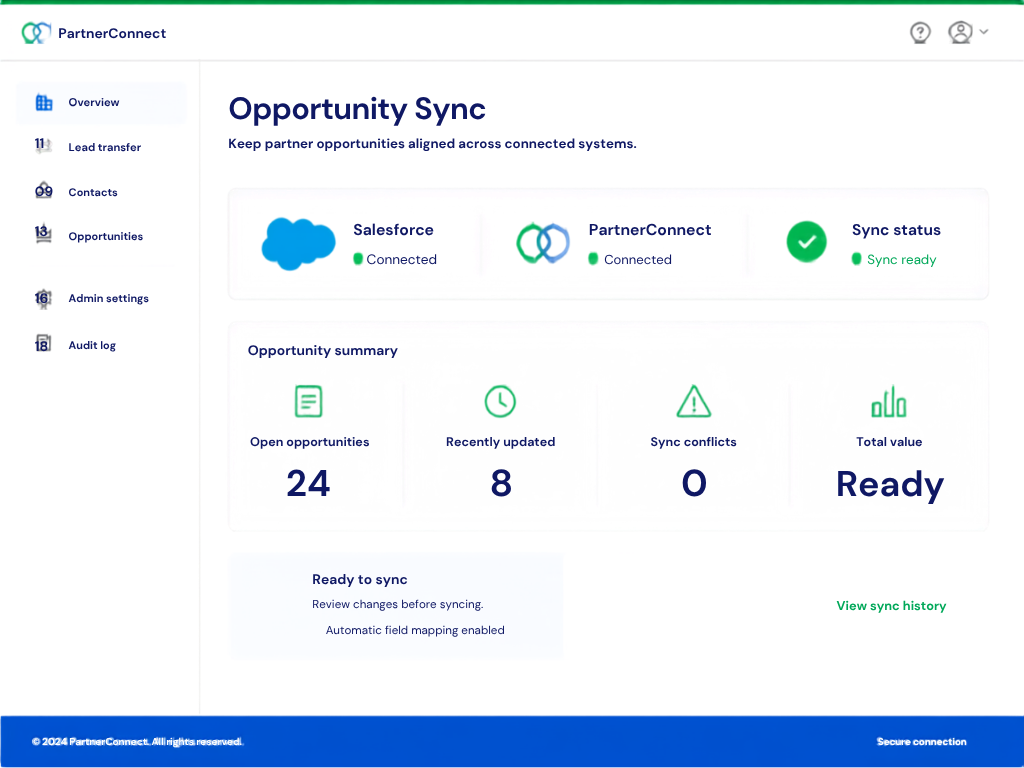Click the Overview sidebar icon
This screenshot has width=1024, height=768.
point(44,102)
